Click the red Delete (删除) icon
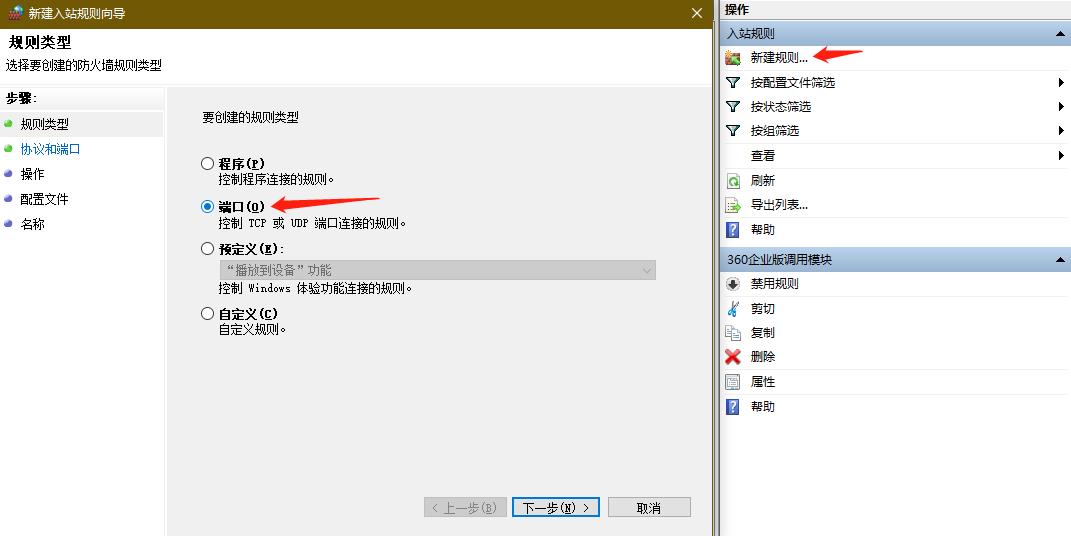Screen dimensions: 1071x536 733,357
